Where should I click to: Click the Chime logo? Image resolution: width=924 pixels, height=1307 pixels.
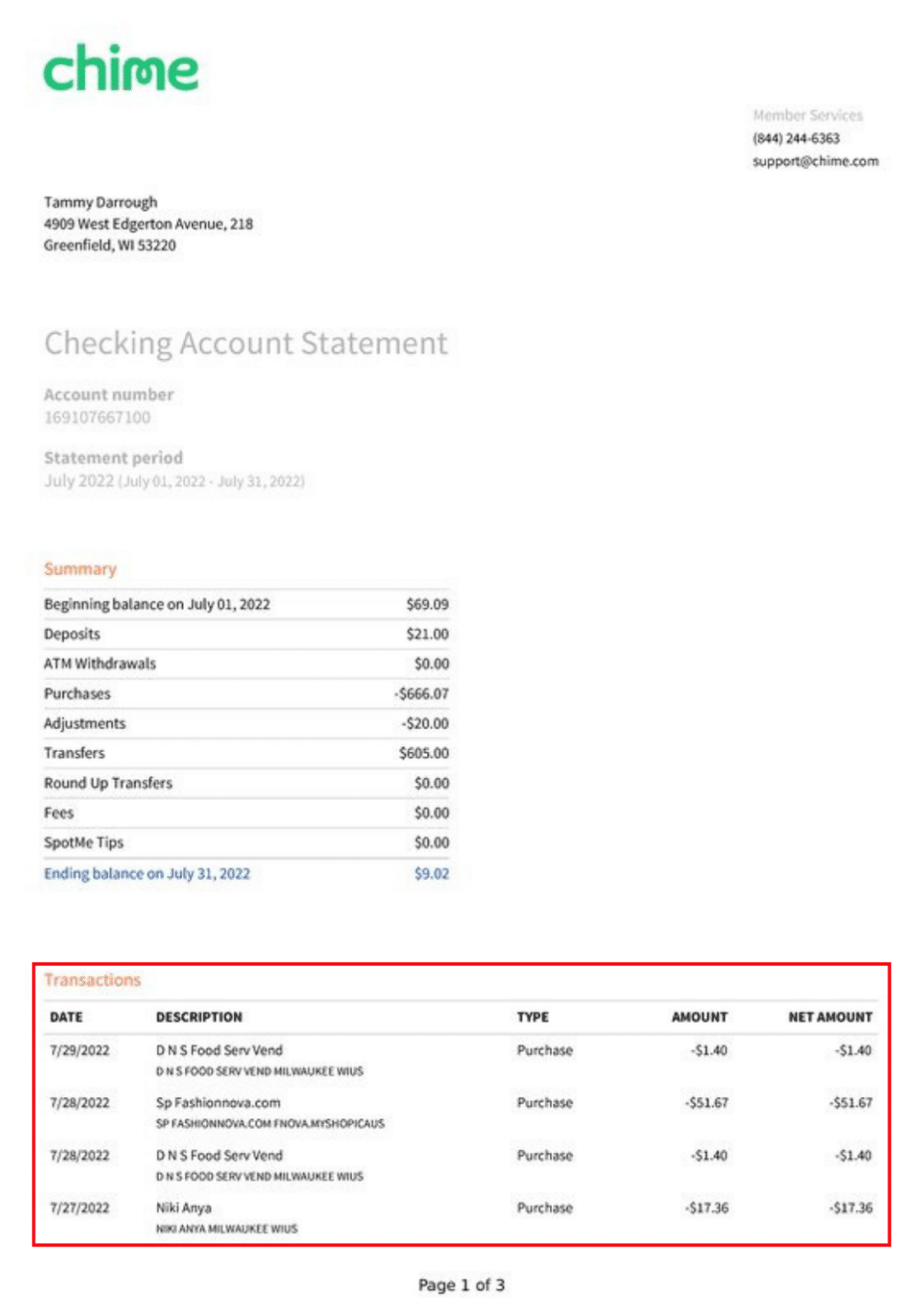pos(122,70)
